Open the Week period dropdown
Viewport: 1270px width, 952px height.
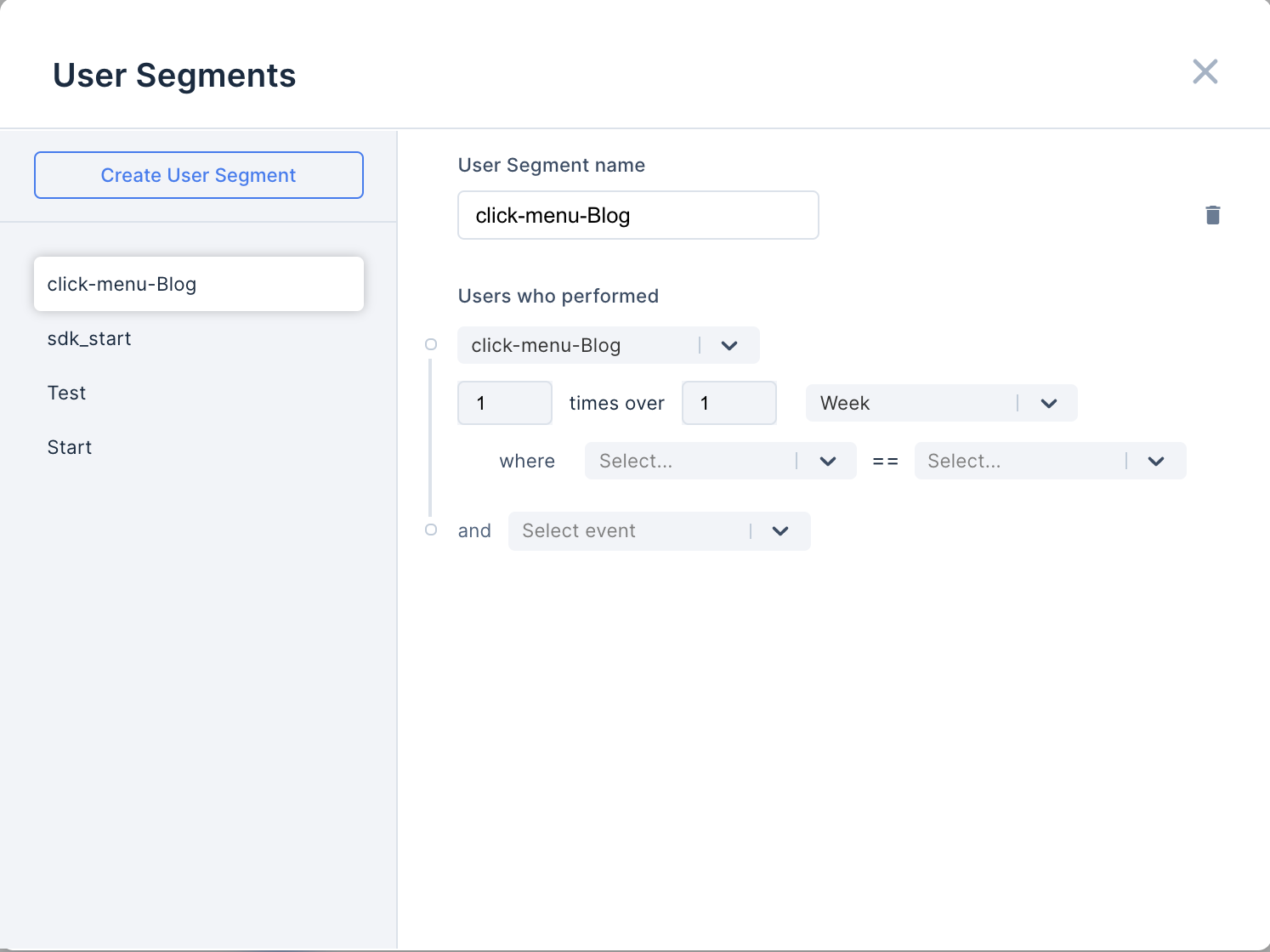tap(942, 403)
